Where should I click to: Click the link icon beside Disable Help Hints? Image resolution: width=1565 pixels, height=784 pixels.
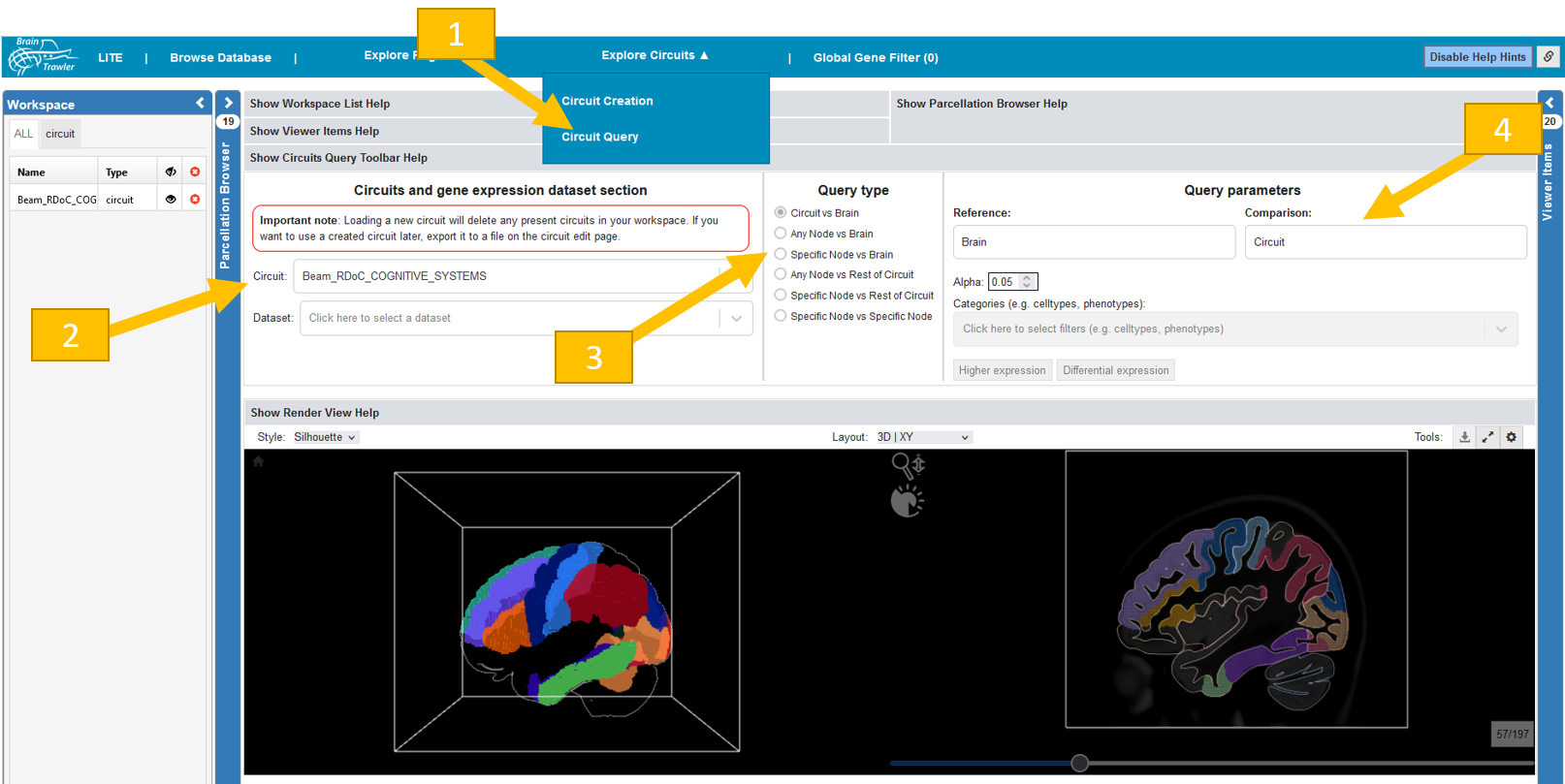tap(1549, 57)
